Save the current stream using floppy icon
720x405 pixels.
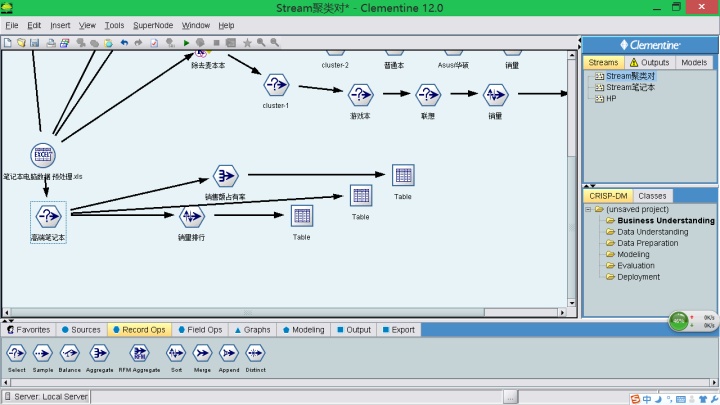pos(34,43)
